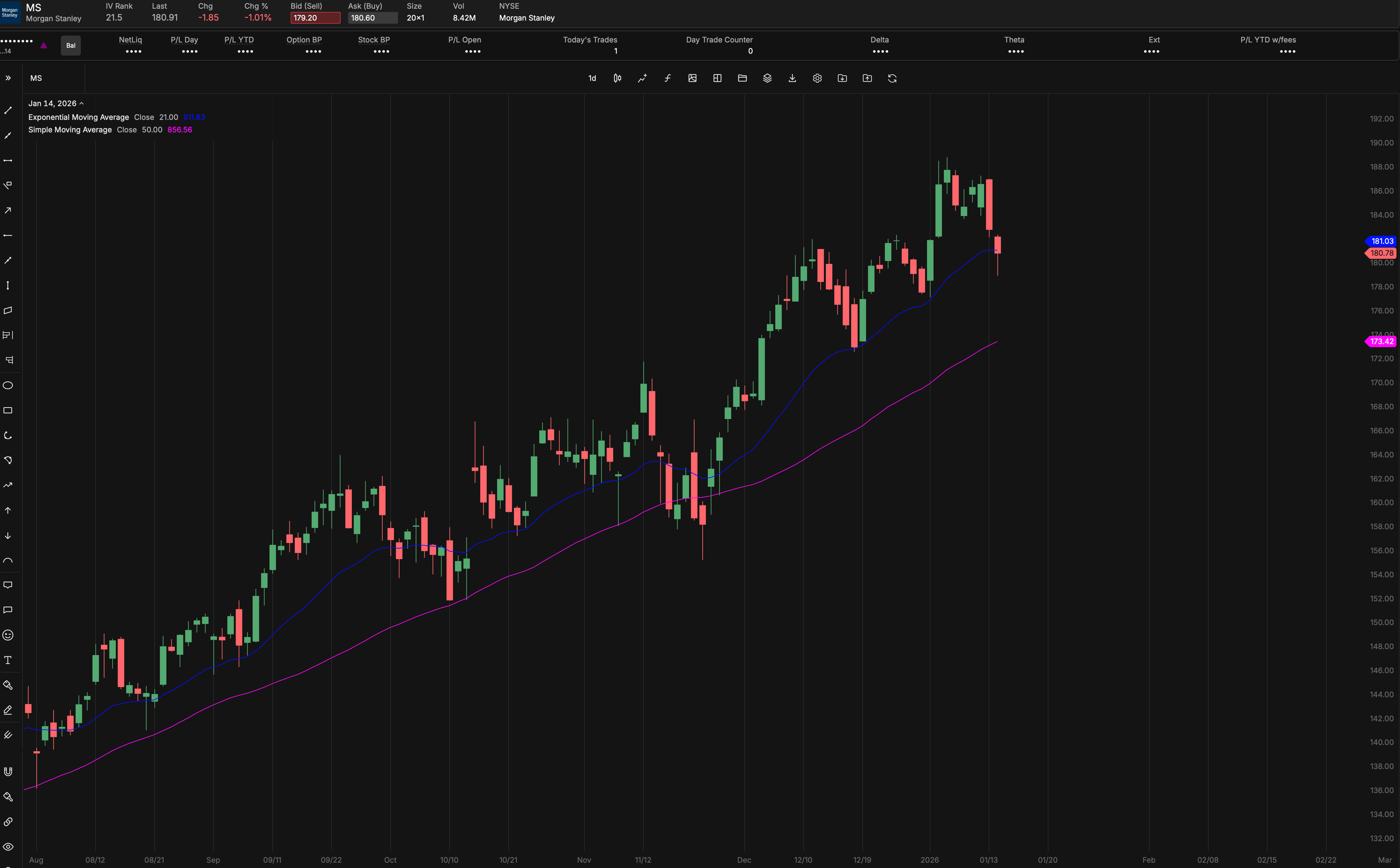Refresh the chart with sync icon
This screenshot has height=868, width=1400.
(x=891, y=78)
